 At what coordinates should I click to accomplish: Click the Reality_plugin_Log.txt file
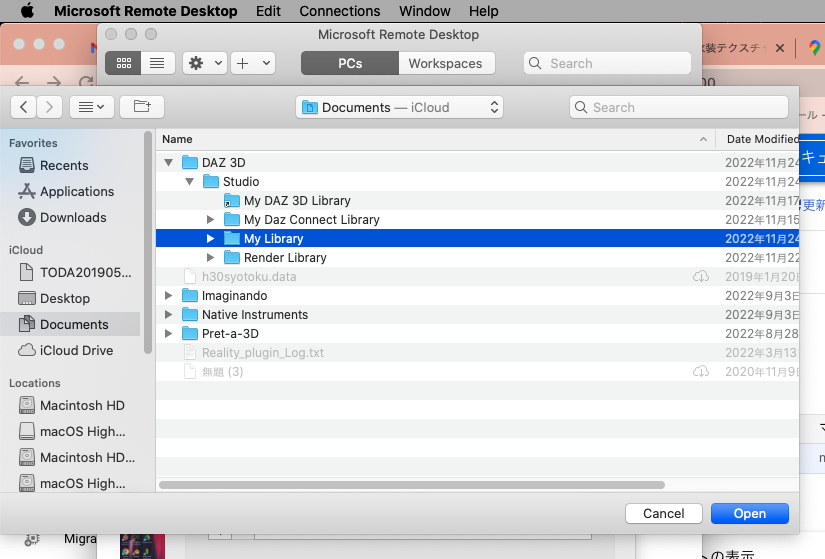(x=477, y=352)
